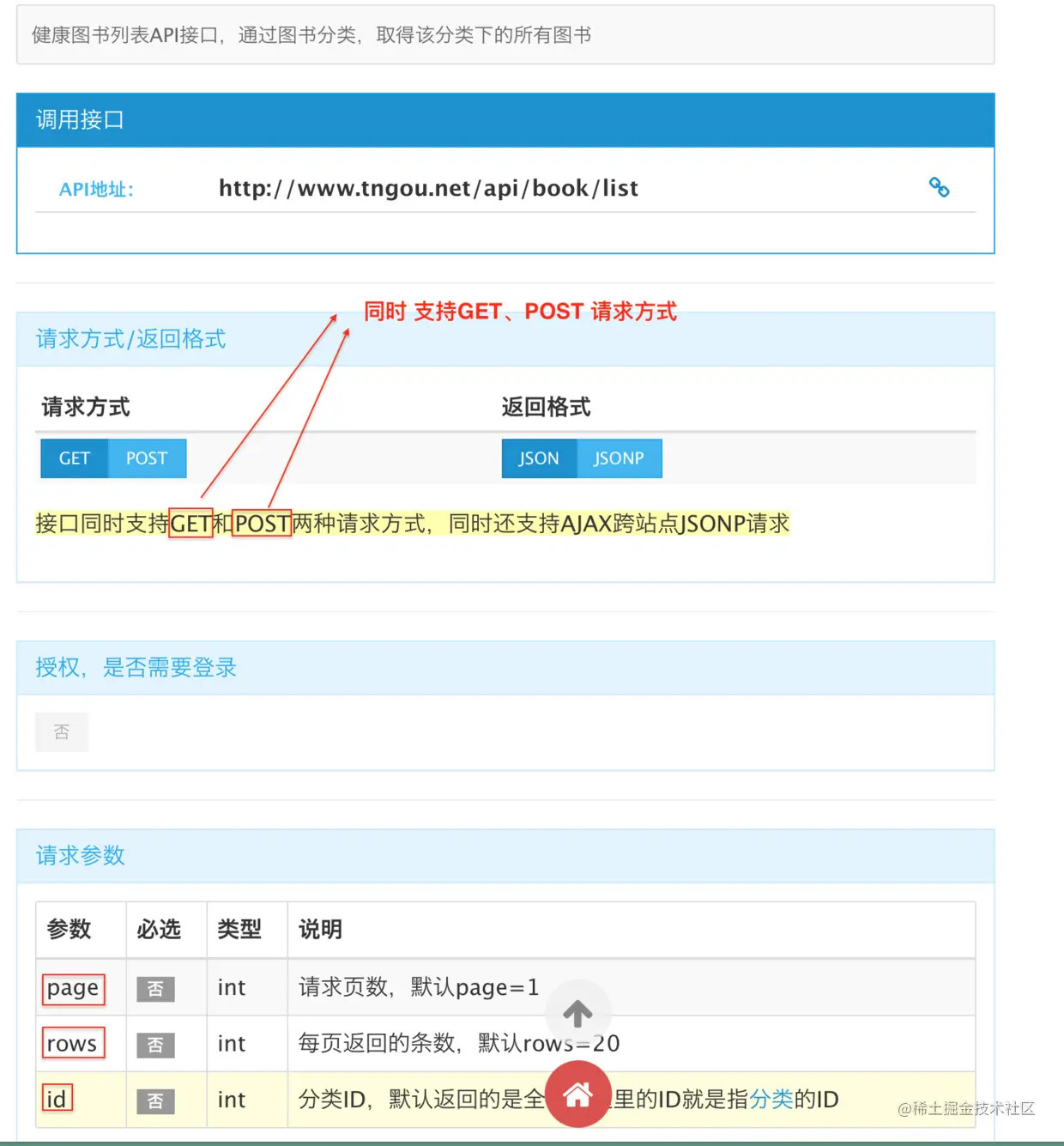
Task: Click the API URL http://www.tngou.net/api/book/list
Action: pos(428,188)
